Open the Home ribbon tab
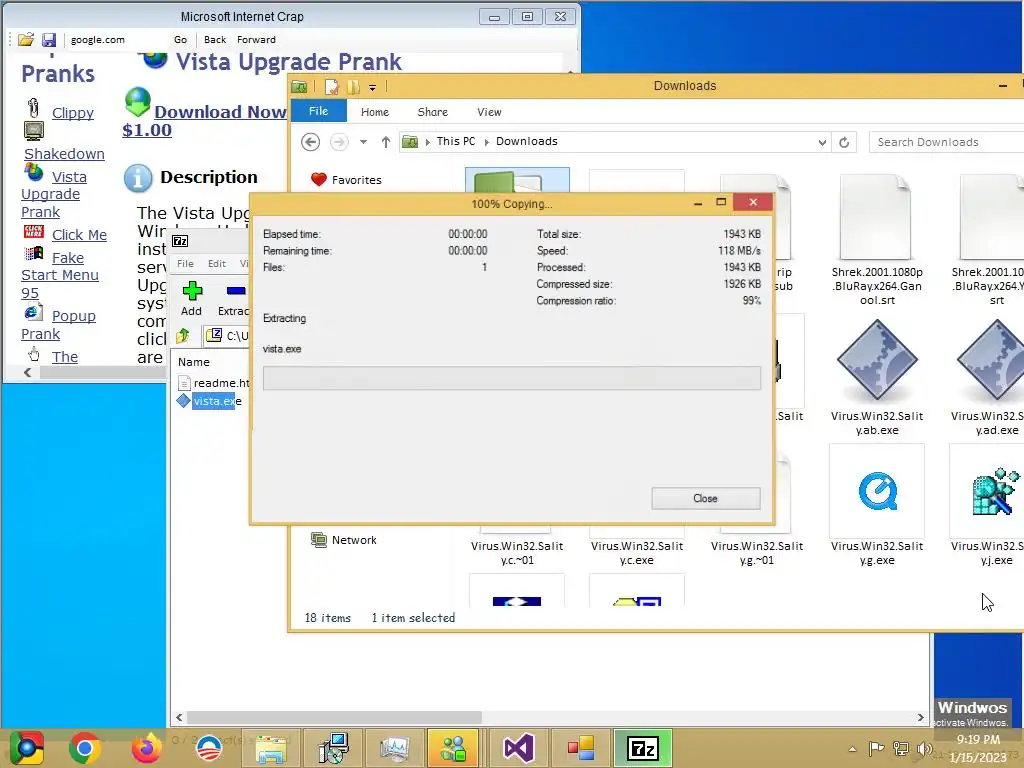 (x=375, y=112)
